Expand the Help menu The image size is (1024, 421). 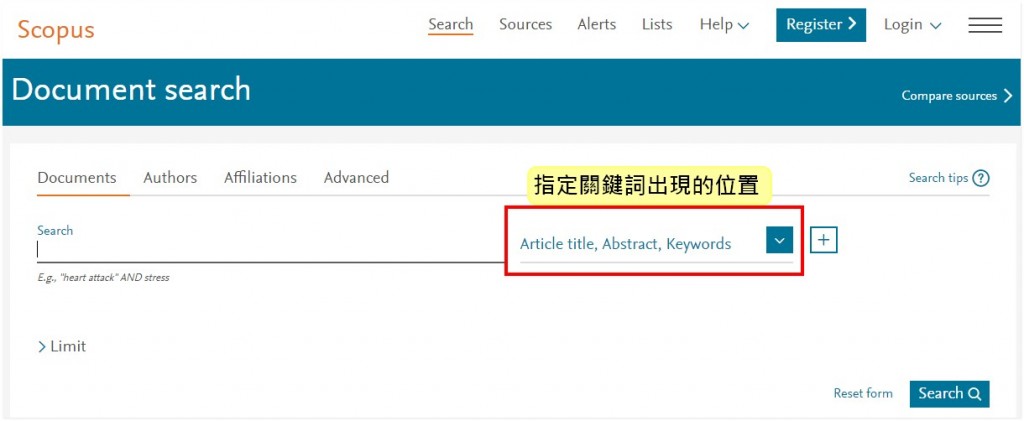coord(724,25)
